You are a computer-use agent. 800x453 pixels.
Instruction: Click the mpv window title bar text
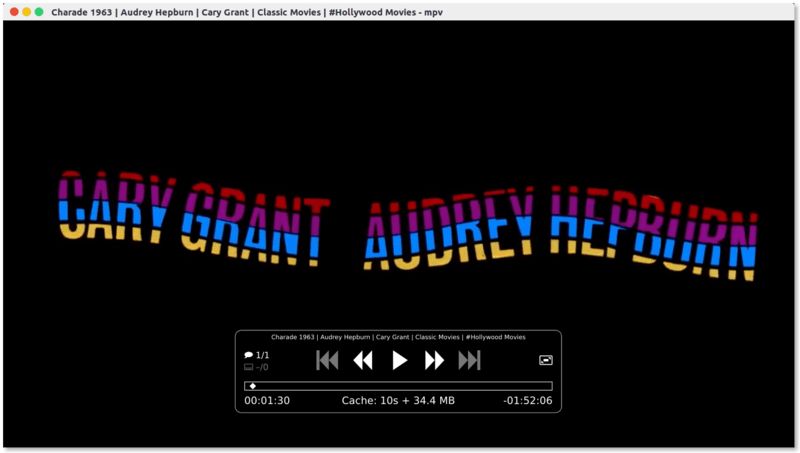click(x=247, y=12)
